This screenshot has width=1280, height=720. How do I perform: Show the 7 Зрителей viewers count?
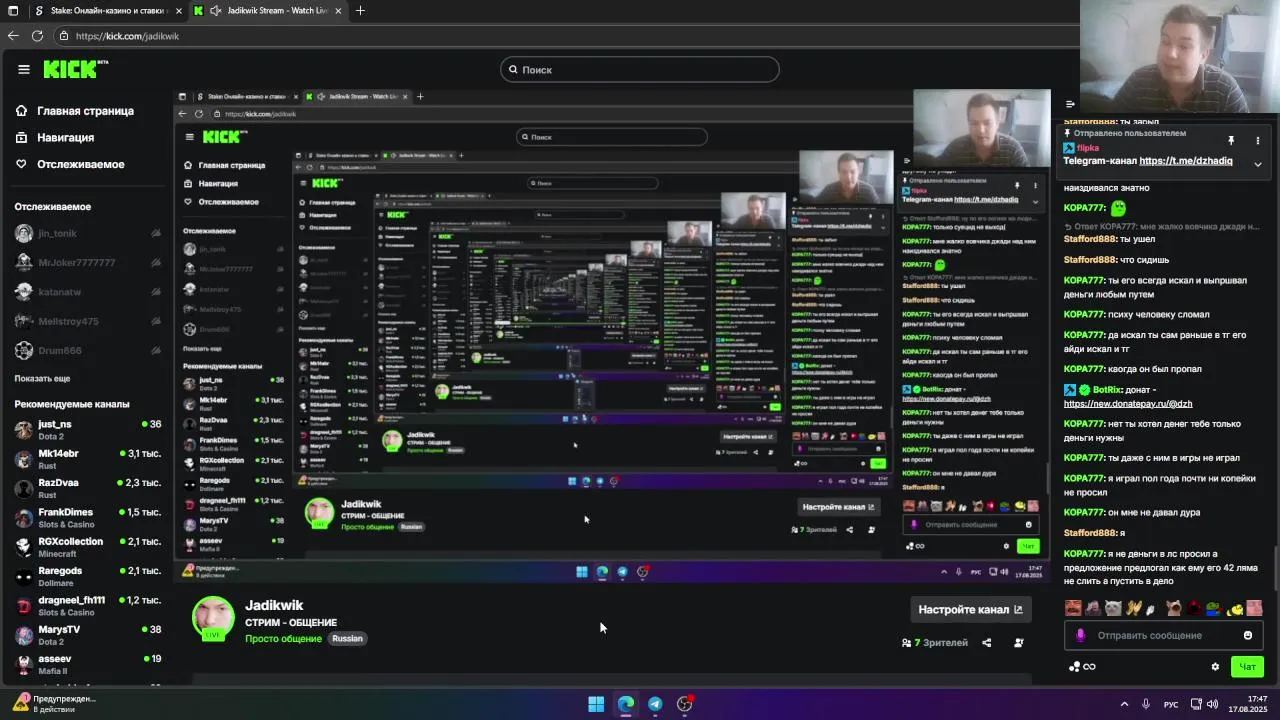(x=935, y=643)
